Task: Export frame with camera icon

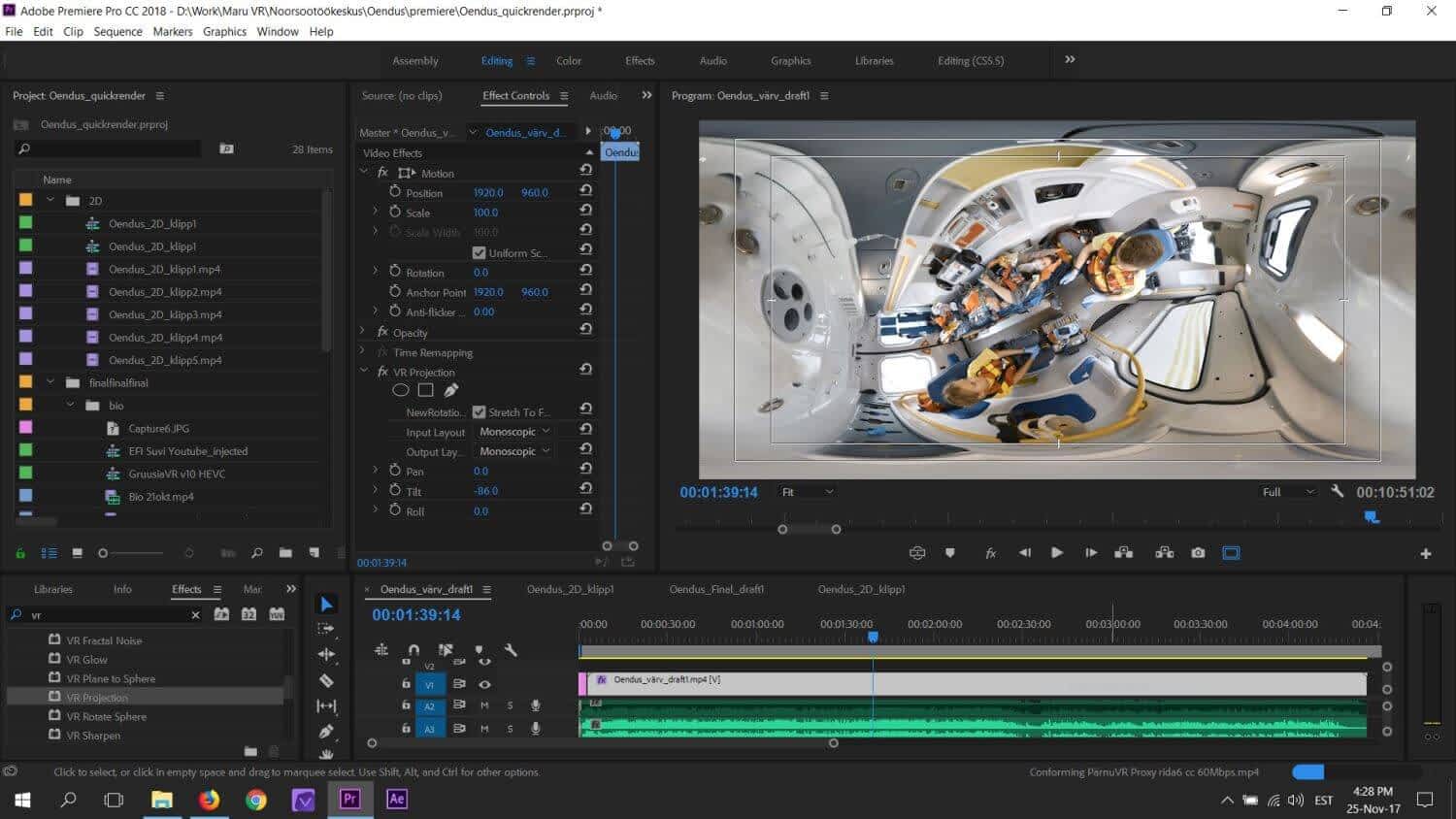Action: point(1198,553)
